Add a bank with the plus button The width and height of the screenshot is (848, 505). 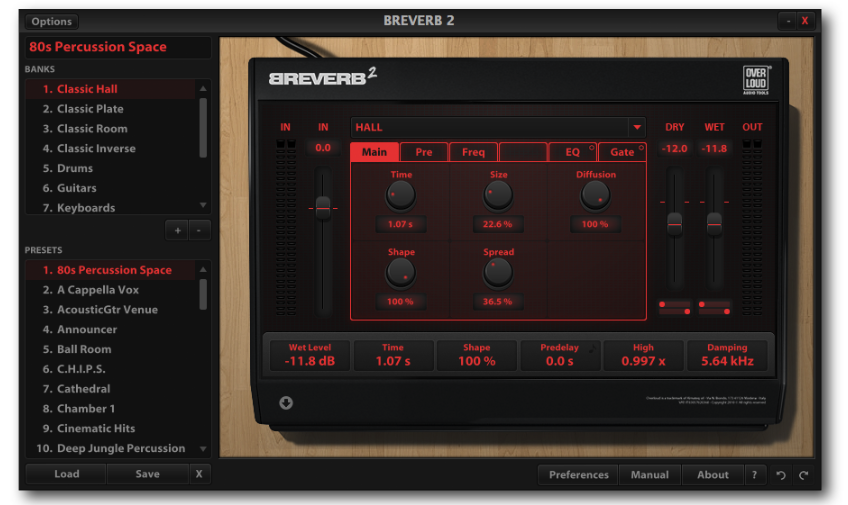(x=177, y=230)
